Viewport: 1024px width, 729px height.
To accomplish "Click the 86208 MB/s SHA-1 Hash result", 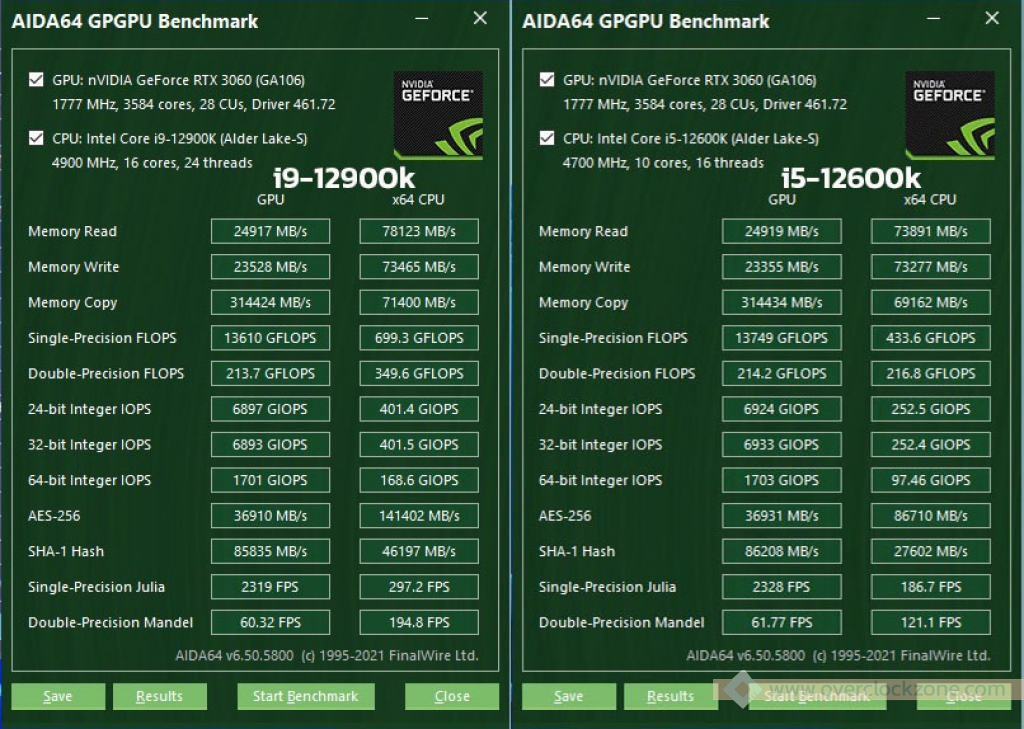I will click(x=782, y=551).
